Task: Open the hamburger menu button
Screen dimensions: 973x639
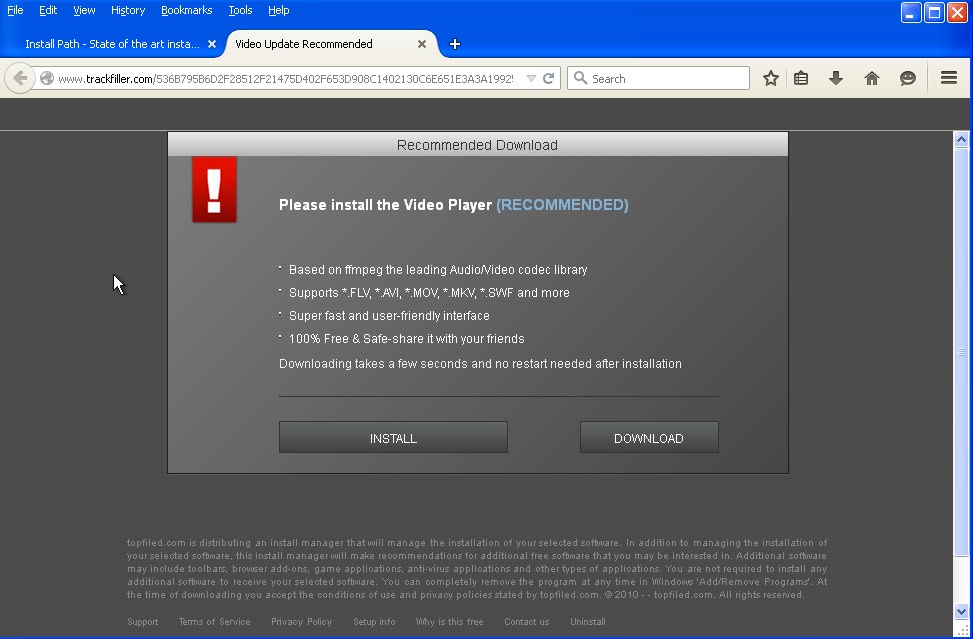Action: (x=949, y=78)
